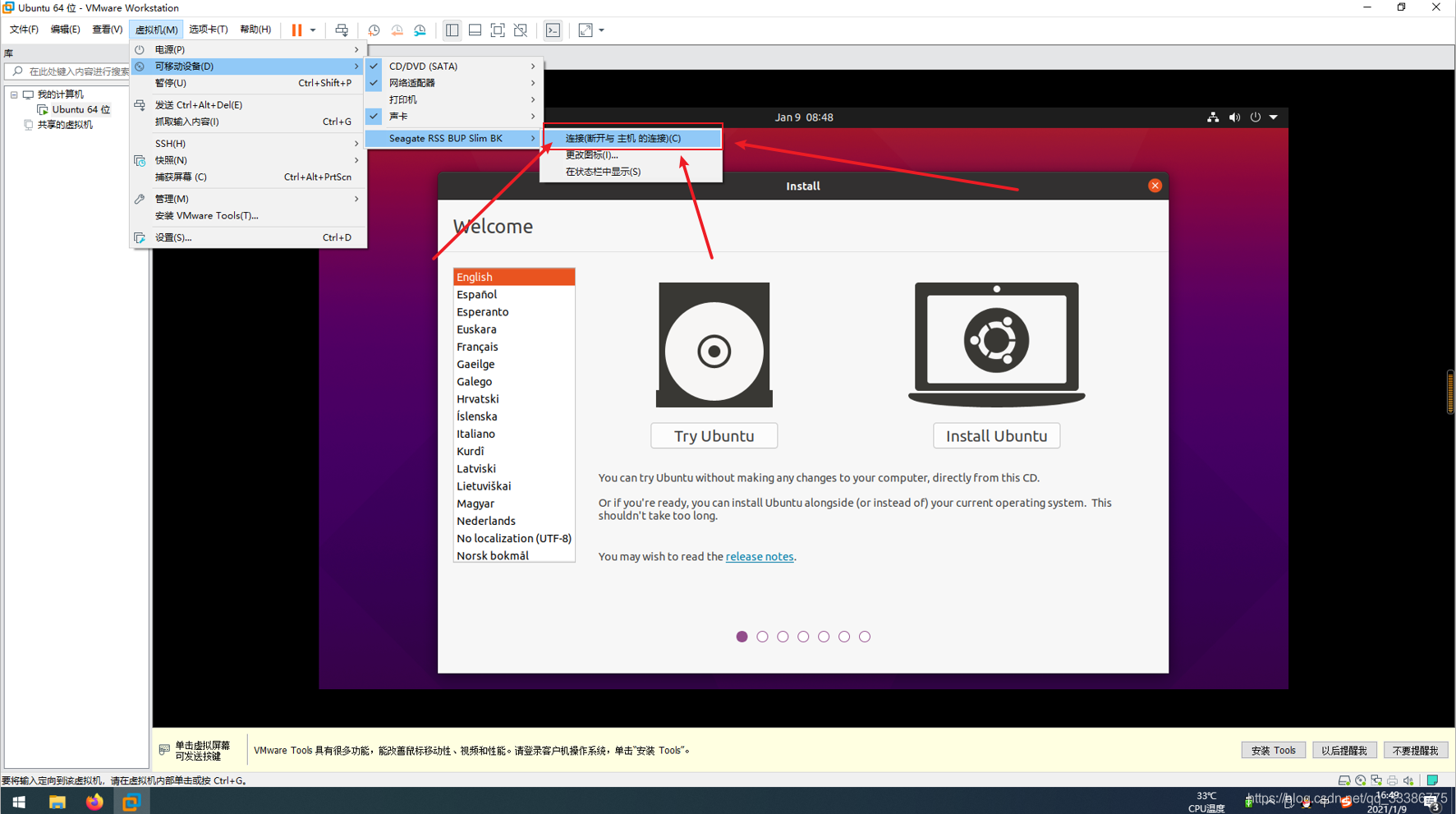Click Jan 9 08:48 clock in Ubuntu
The image size is (1456, 814).
[x=804, y=117]
